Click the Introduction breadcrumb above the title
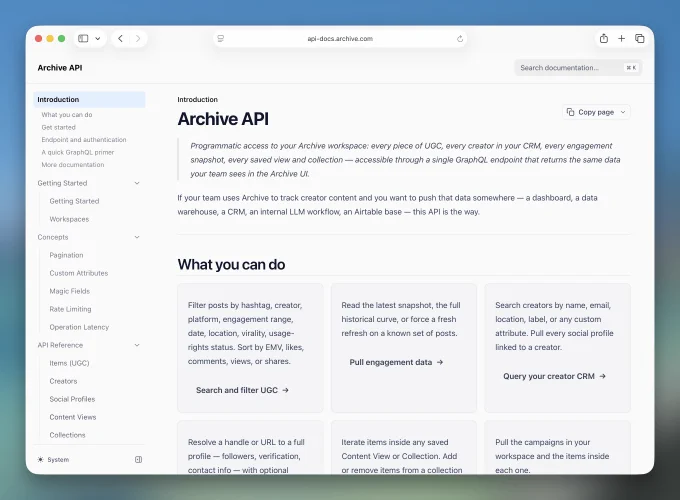Screen dimensions: 680x500 (197, 99)
